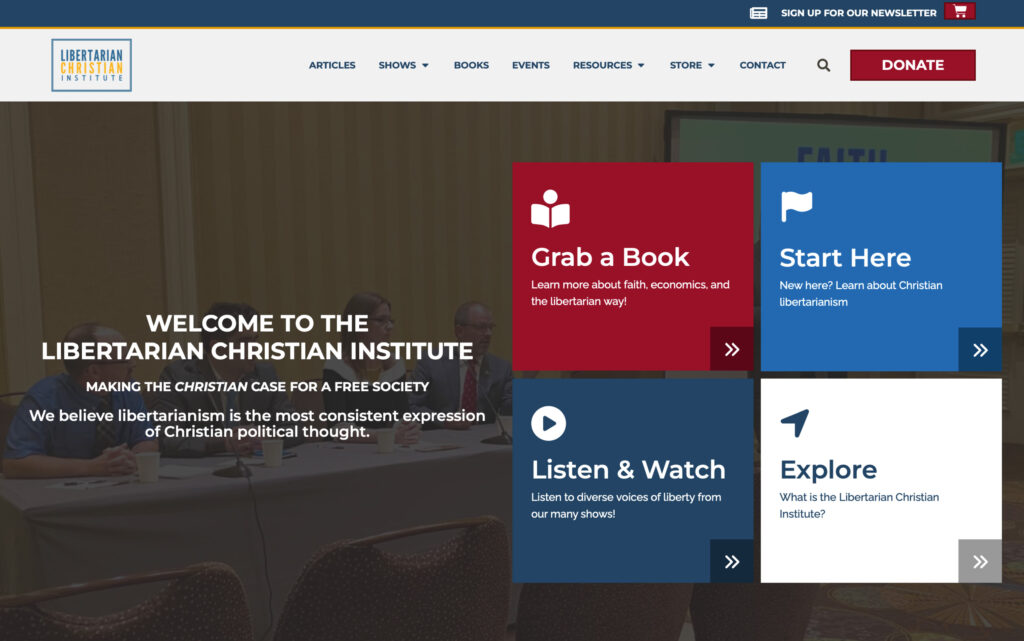Image resolution: width=1024 pixels, height=641 pixels.
Task: Open the search magnifier icon
Action: pos(824,65)
